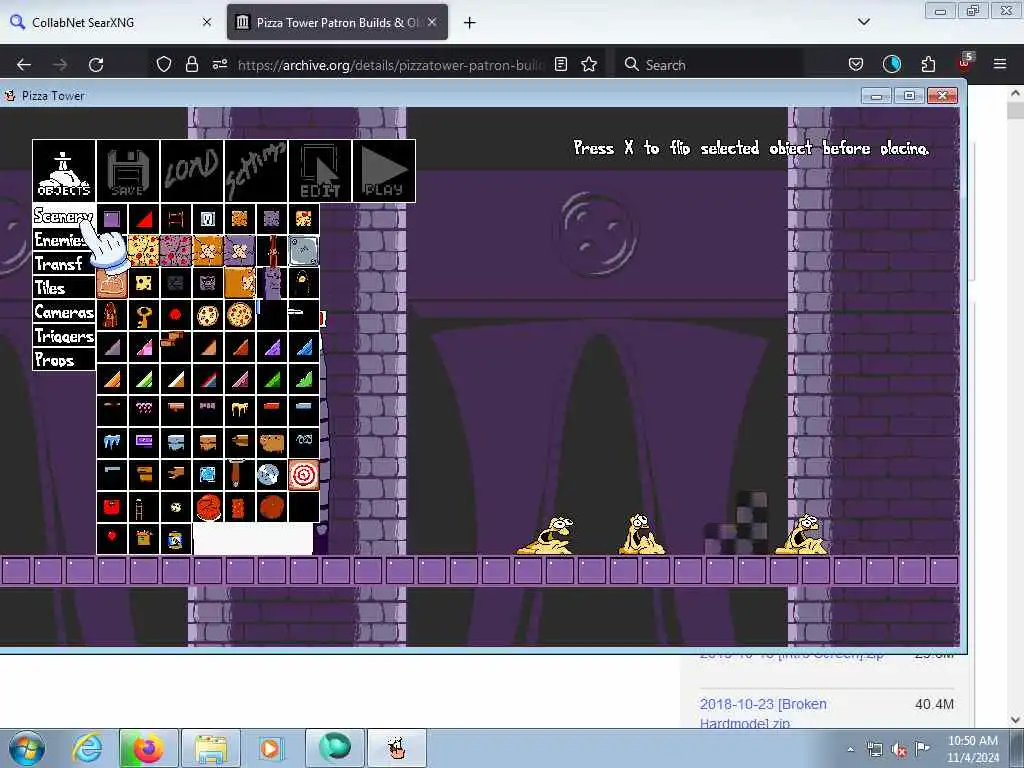Switch to Edit cursor mode
This screenshot has height=768, width=1024.
click(x=320, y=171)
